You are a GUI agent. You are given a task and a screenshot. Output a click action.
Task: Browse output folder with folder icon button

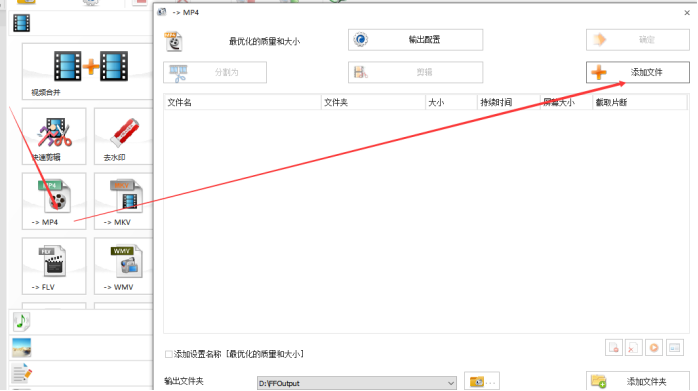tap(482, 382)
